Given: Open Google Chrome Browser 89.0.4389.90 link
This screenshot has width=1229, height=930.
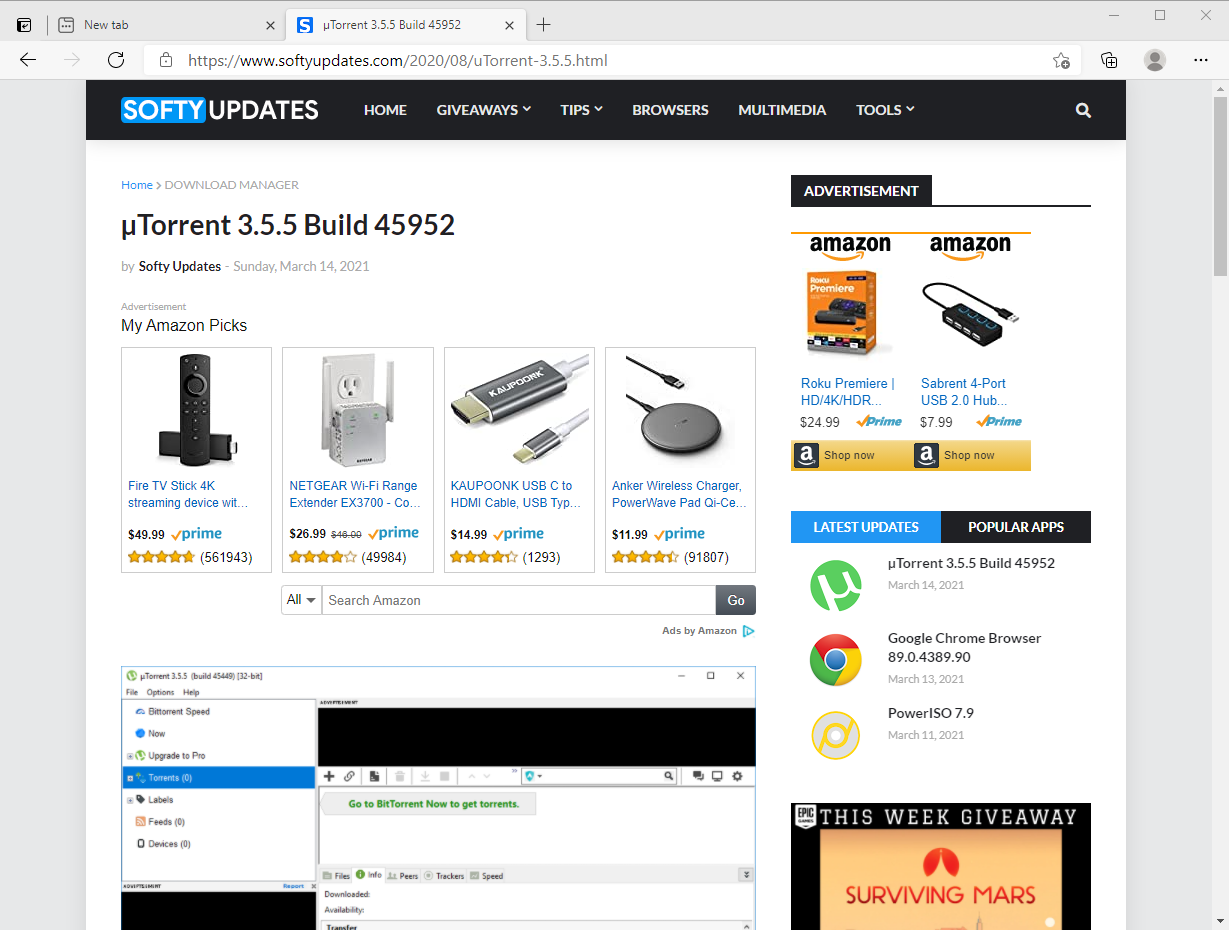Looking at the screenshot, I should 965,647.
